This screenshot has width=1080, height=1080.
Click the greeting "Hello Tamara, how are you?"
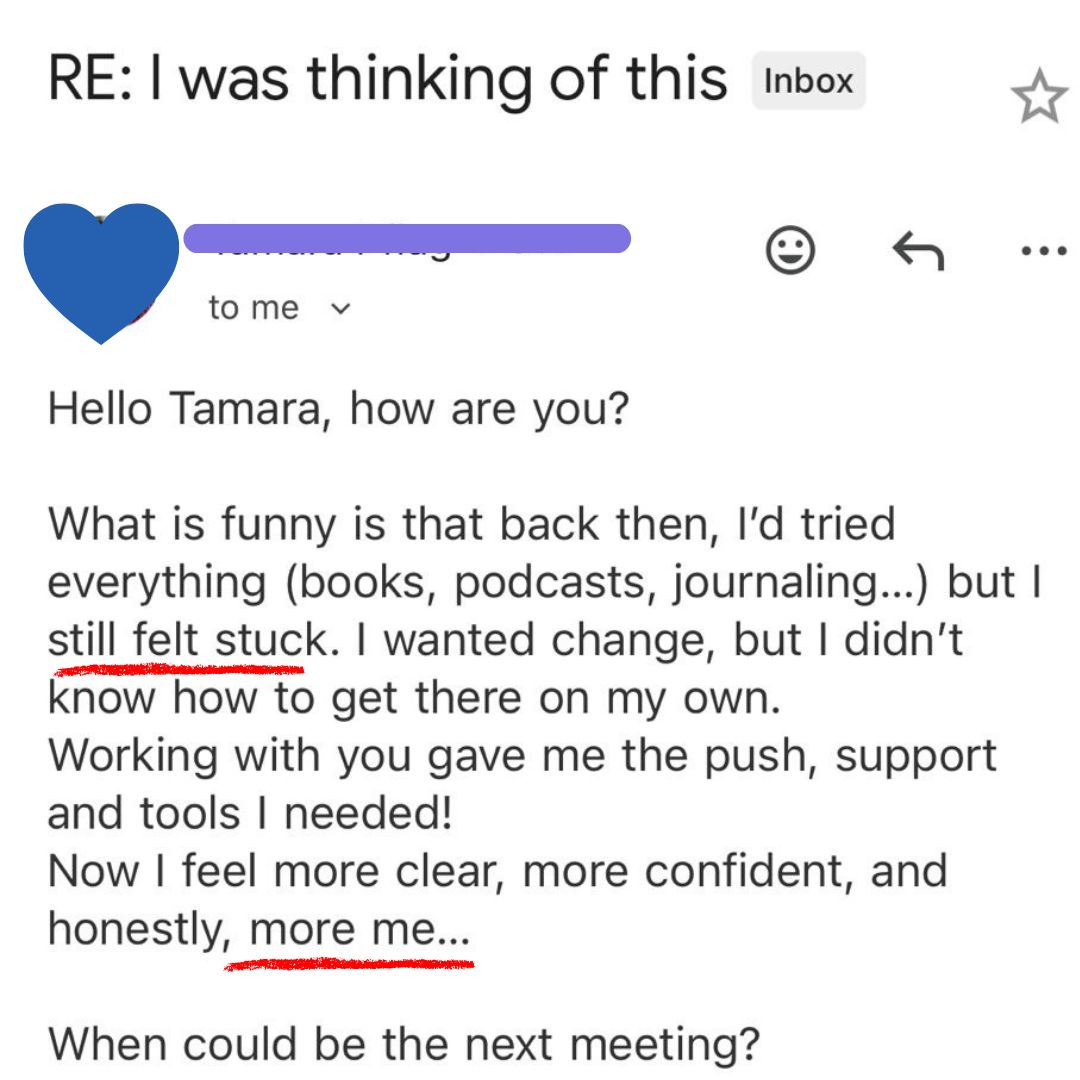click(337, 411)
